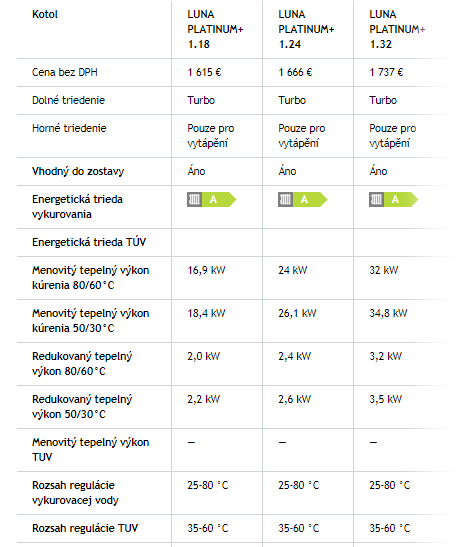Screen dimensions: 466x547
Task: Click the 34,8 kW power value
Action: [x=389, y=313]
